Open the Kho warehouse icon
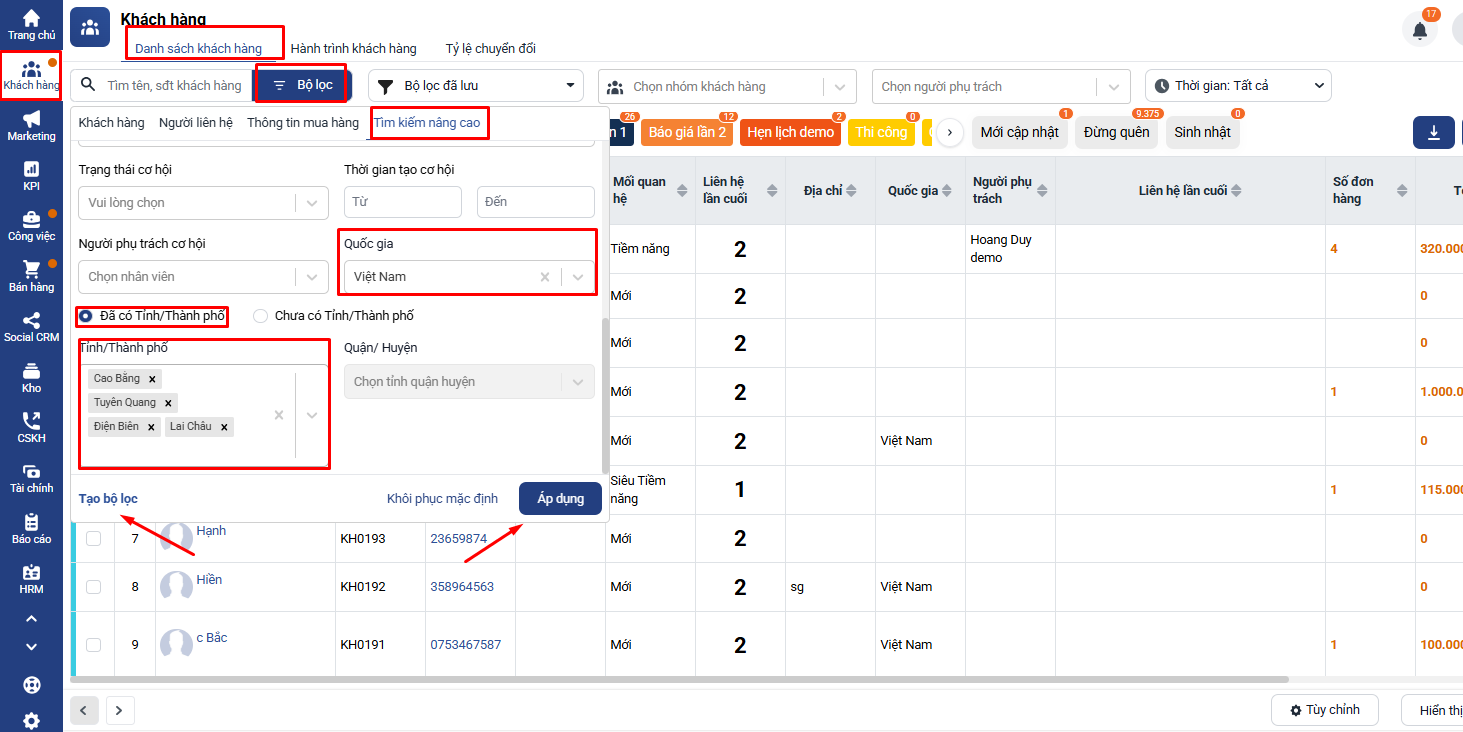Screen dimensions: 1463x732 coord(31,377)
